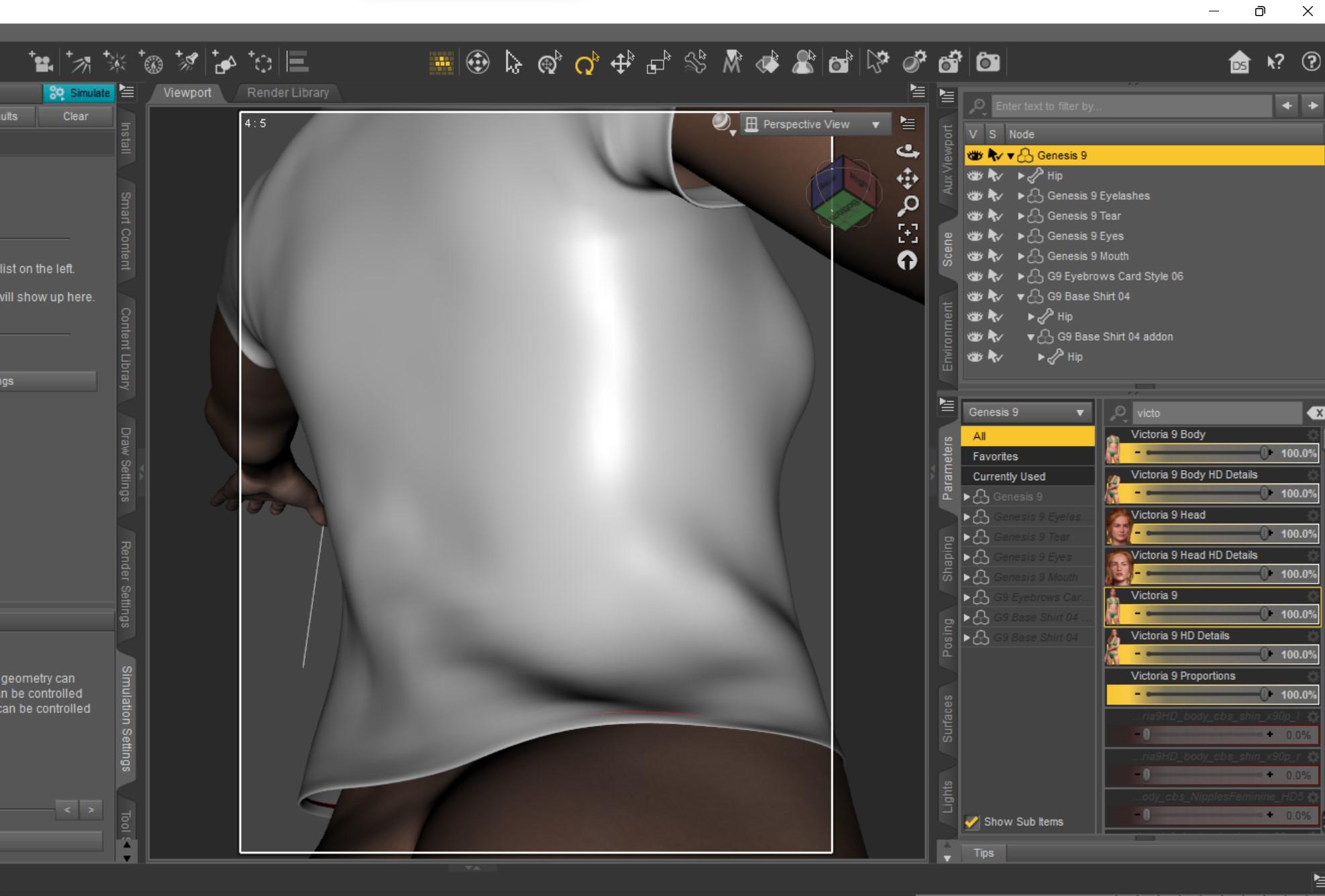Select the Rotate tool in toolbar

tap(586, 64)
